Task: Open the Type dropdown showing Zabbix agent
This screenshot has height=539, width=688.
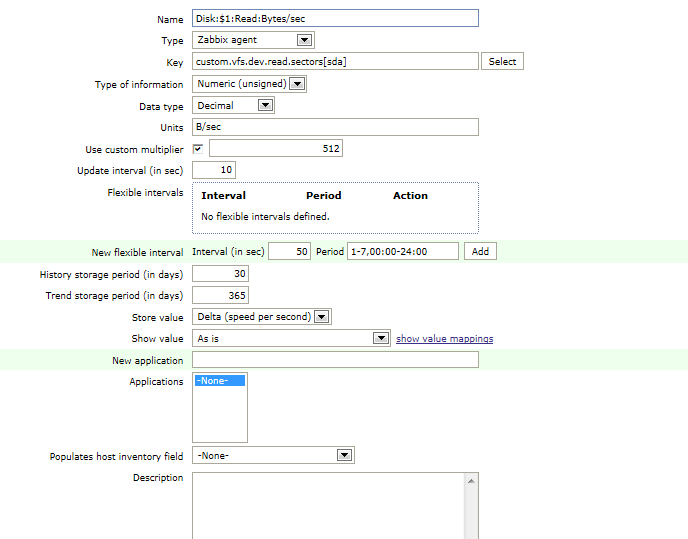Action: [253, 40]
